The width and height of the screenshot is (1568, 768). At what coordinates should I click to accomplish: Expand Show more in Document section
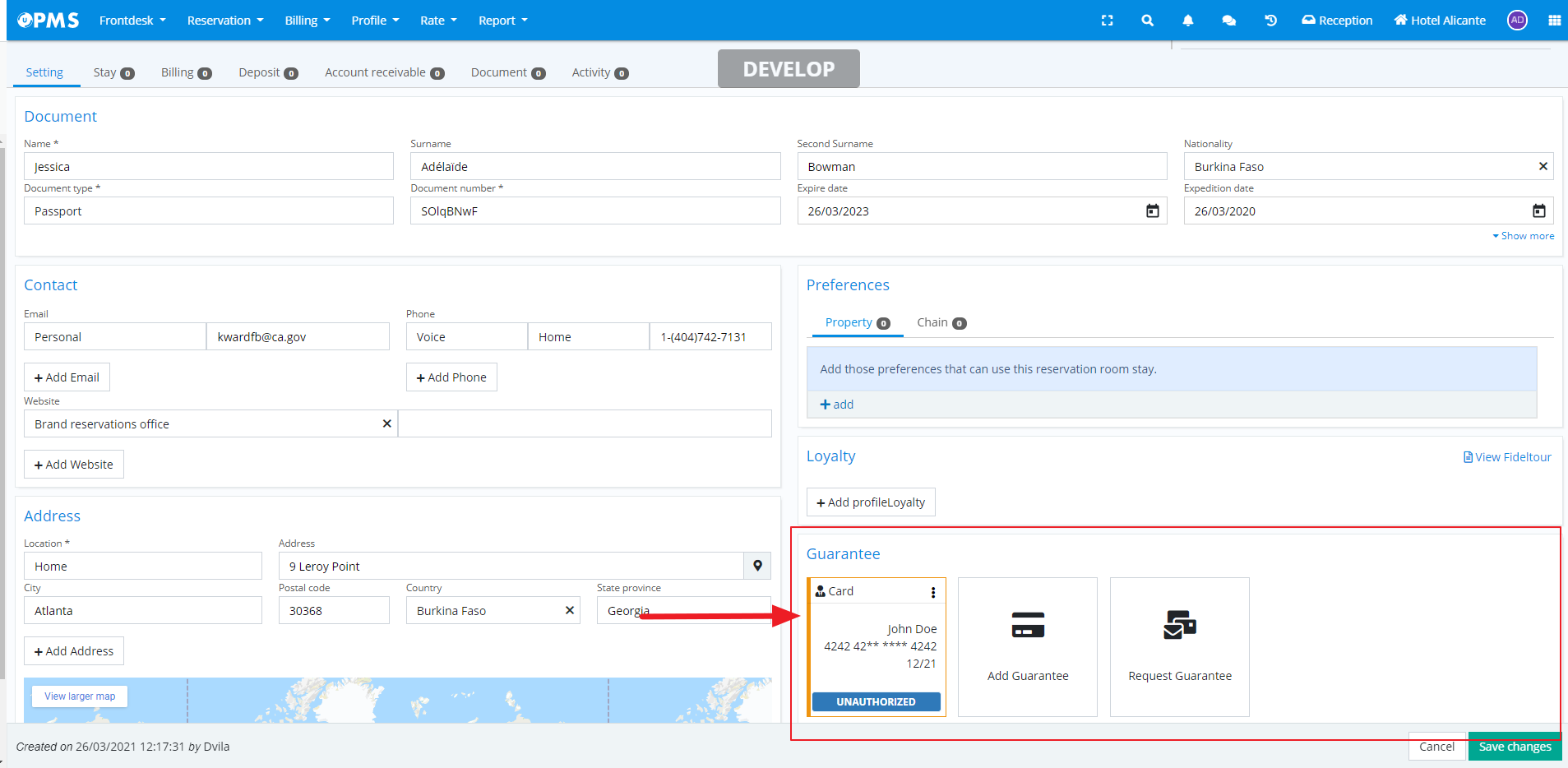point(1524,236)
